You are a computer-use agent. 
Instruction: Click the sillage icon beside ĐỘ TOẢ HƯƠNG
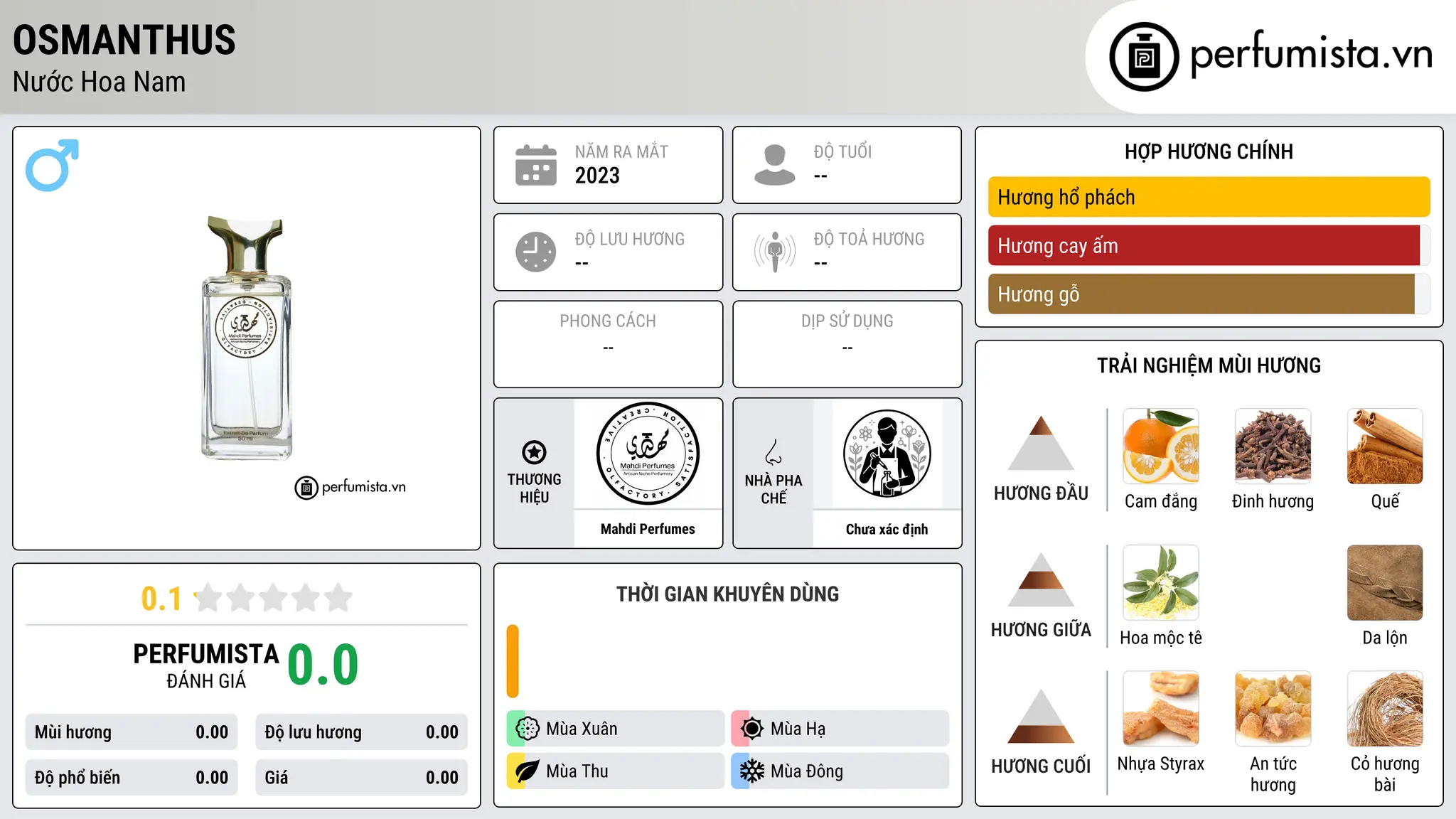tap(775, 252)
